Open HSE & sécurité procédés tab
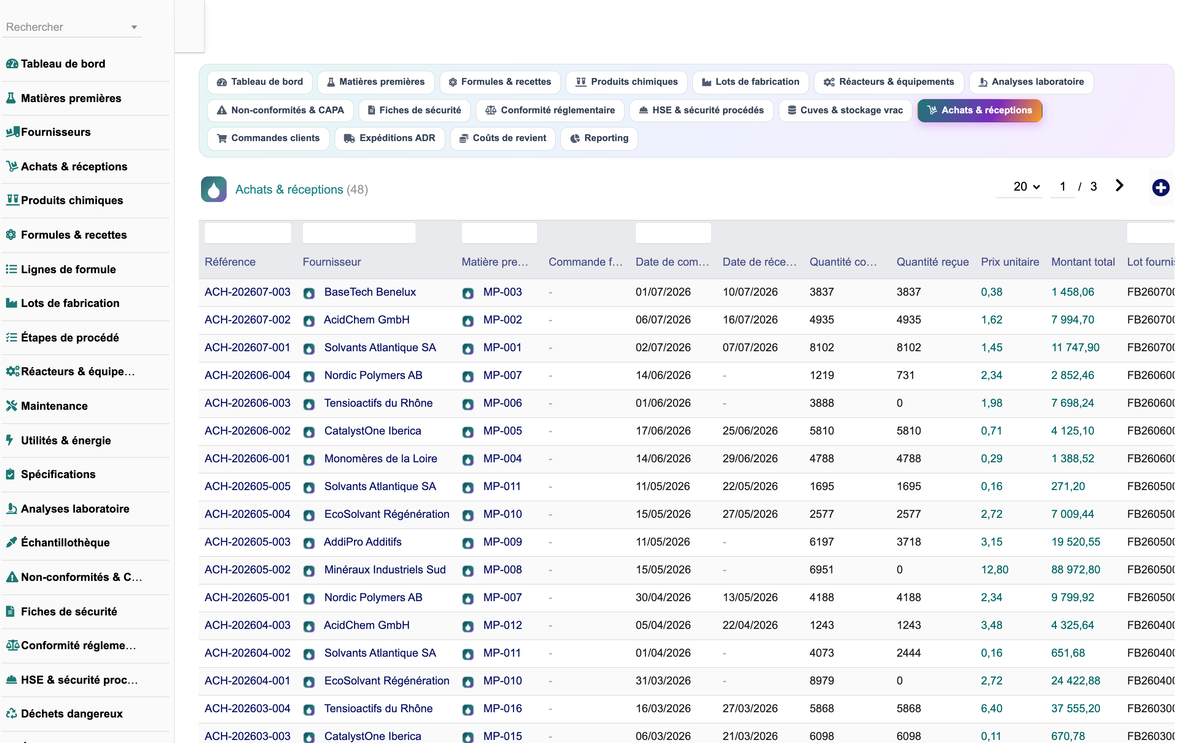Screen dimensions: 1200x743 (701, 110)
